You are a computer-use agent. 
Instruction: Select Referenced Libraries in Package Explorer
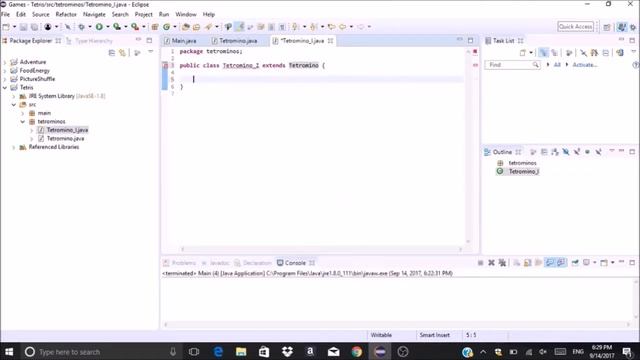54,147
